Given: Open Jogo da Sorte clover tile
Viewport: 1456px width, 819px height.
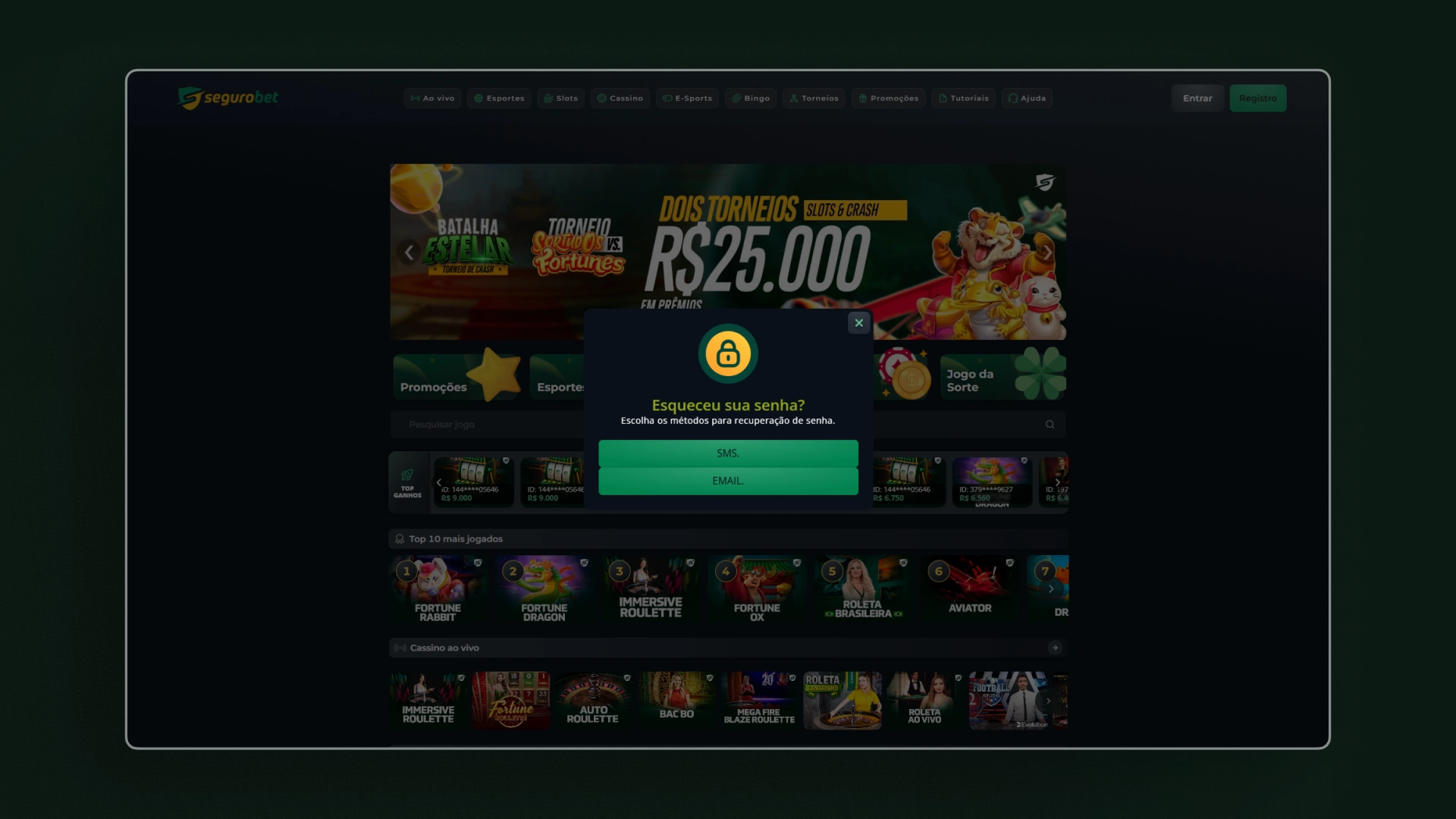Looking at the screenshot, I should [x=1003, y=375].
